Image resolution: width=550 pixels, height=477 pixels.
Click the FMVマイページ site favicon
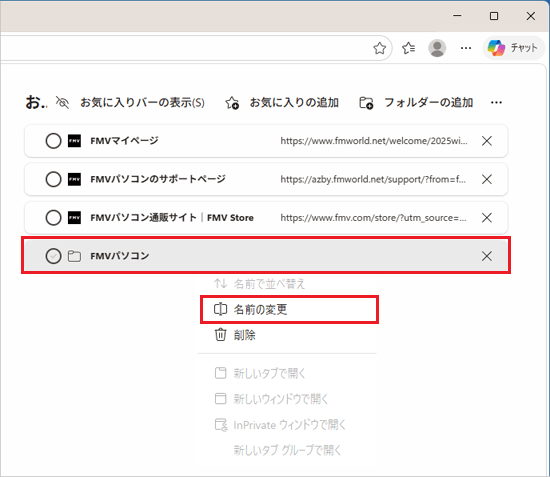click(74, 141)
